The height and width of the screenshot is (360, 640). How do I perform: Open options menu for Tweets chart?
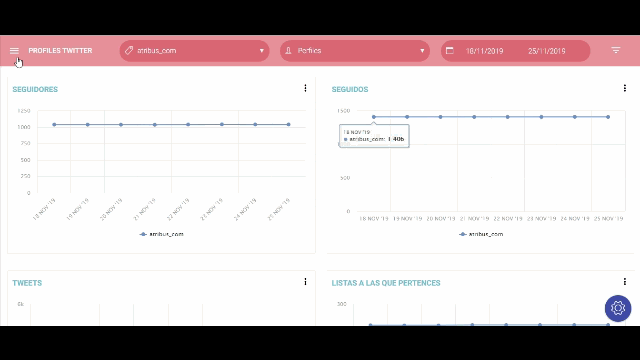coord(305,282)
